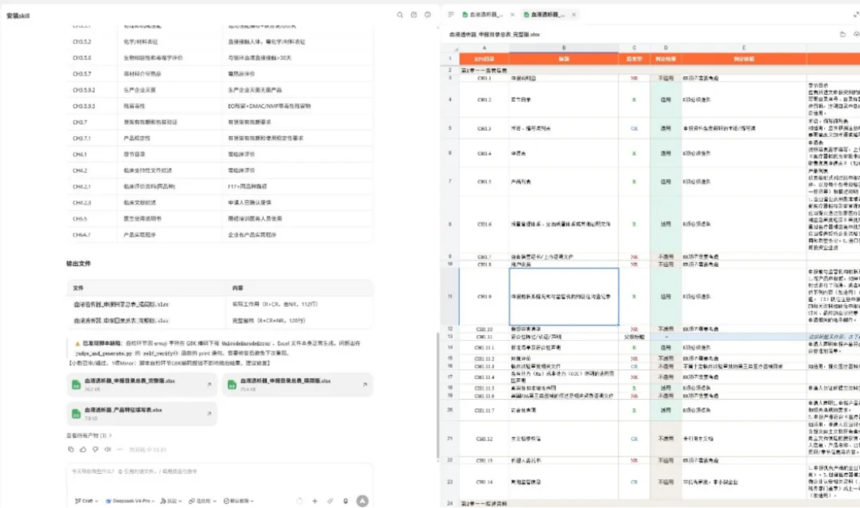Close the inactive first spreadsheet tab

point(512,15)
